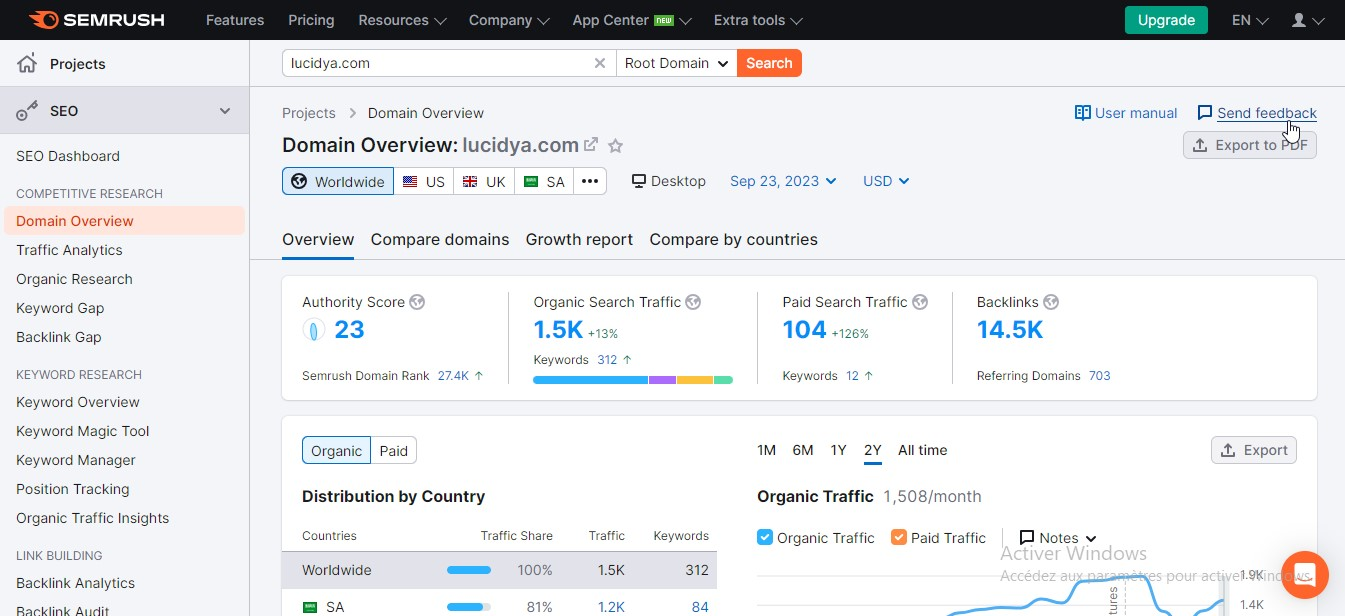This screenshot has height=616, width=1345.
Task: Select the SA flag database button
Action: coord(545,181)
